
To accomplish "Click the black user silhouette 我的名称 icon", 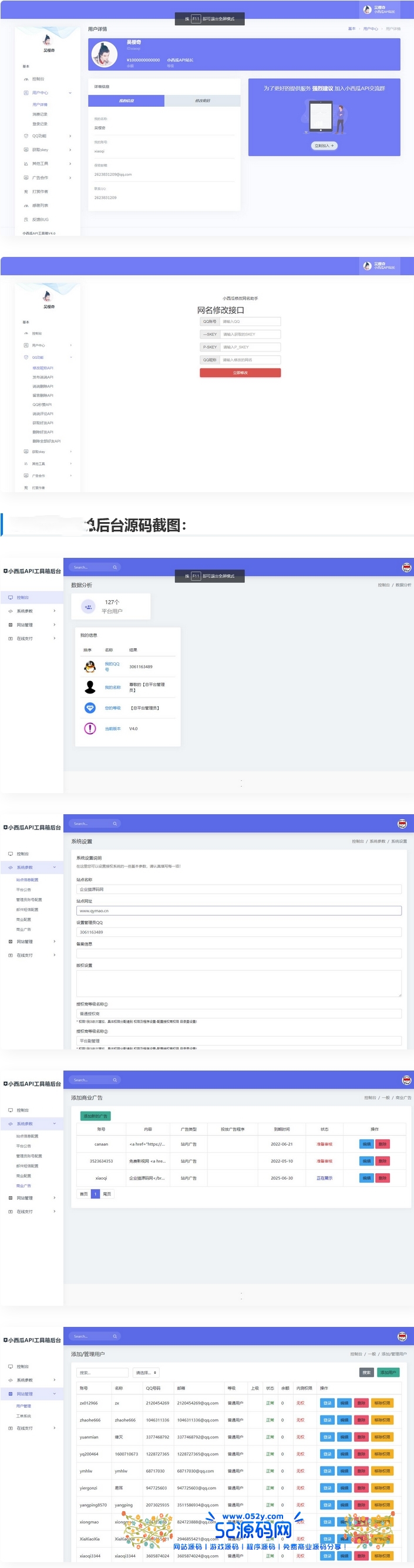I will (90, 688).
